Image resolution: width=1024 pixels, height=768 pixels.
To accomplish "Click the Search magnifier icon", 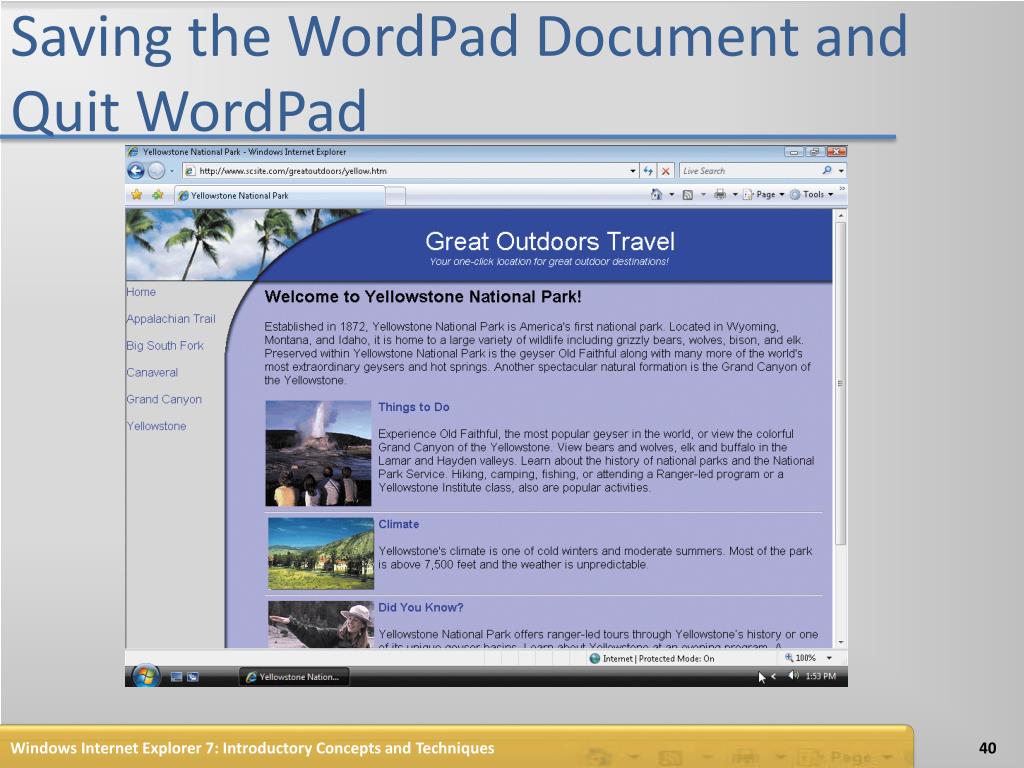I will [827, 170].
